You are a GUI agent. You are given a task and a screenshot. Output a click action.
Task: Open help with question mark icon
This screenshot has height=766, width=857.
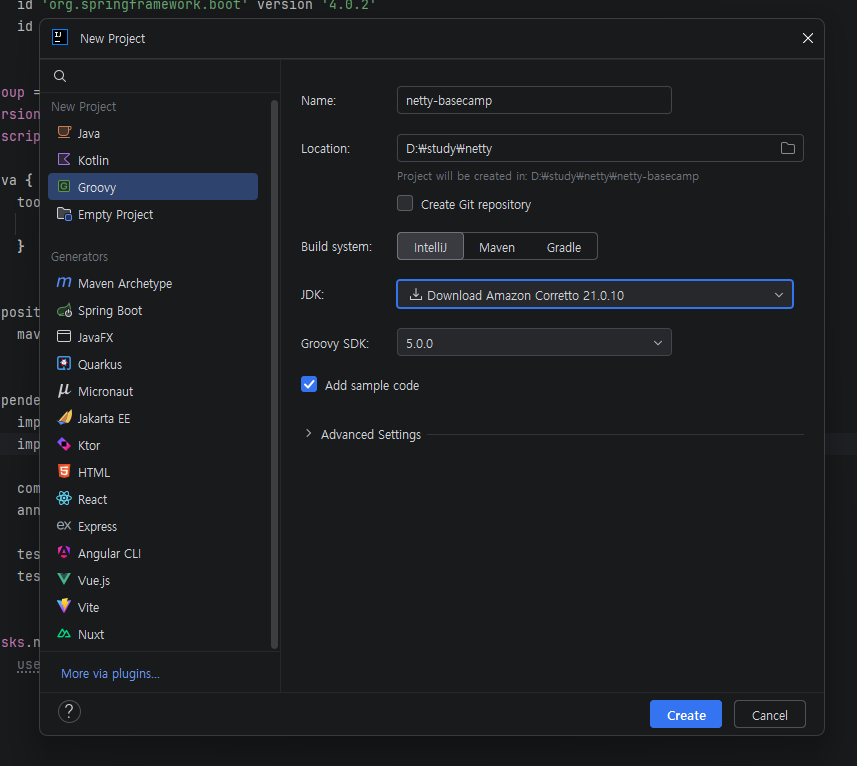pyautogui.click(x=69, y=711)
